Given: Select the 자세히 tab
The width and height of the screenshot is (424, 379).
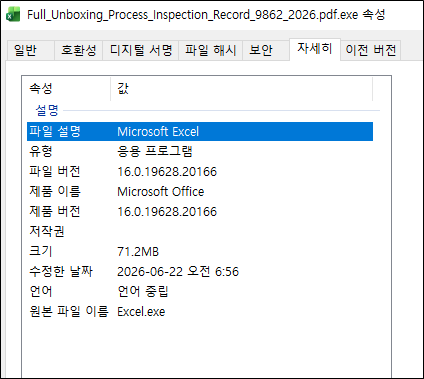Looking at the screenshot, I should pyautogui.click(x=315, y=49).
